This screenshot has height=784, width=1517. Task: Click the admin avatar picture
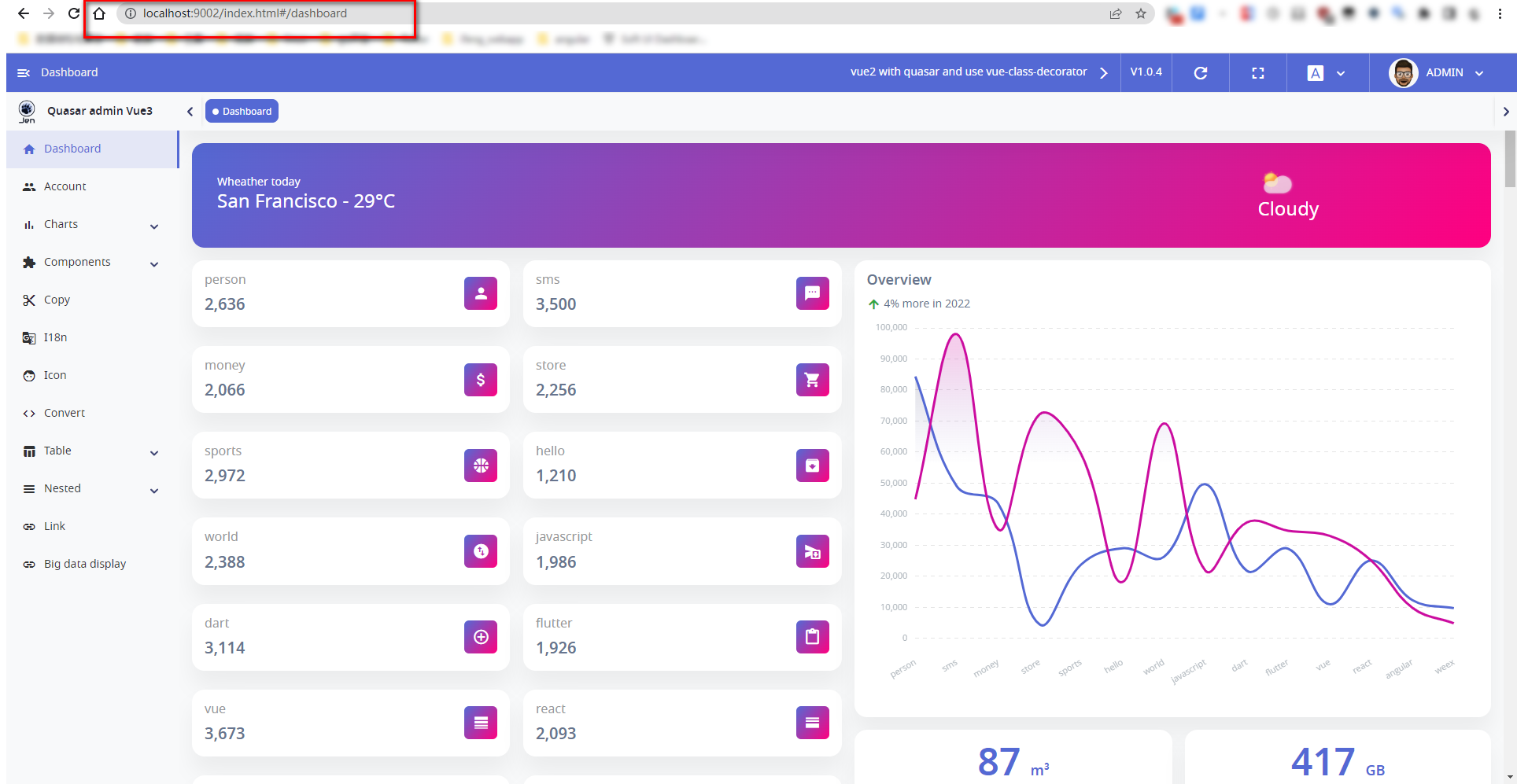point(1403,73)
